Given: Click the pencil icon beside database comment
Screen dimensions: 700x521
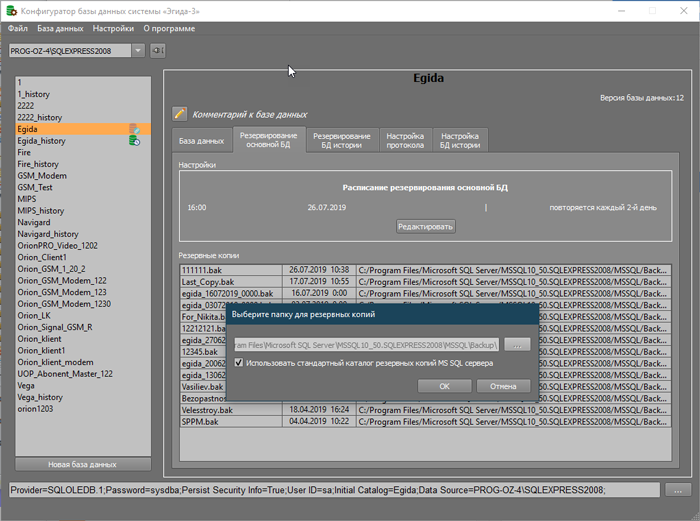Looking at the screenshot, I should pos(180,114).
